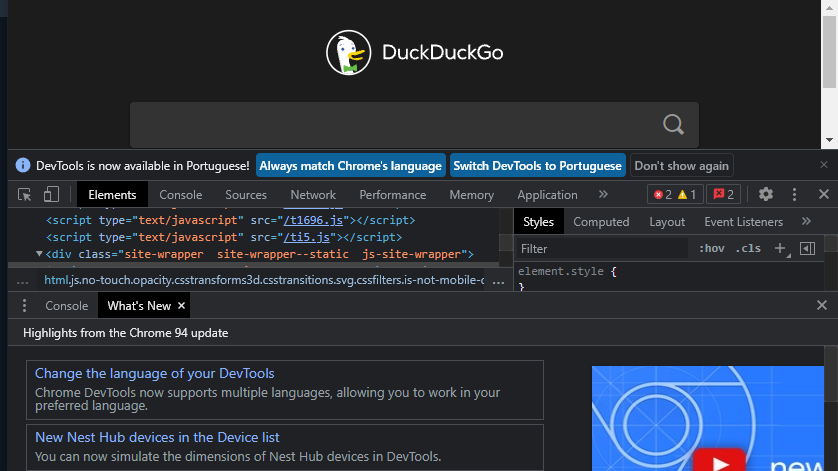Open the drawer three-dot menu
This screenshot has width=838, height=471.
tap(25, 305)
